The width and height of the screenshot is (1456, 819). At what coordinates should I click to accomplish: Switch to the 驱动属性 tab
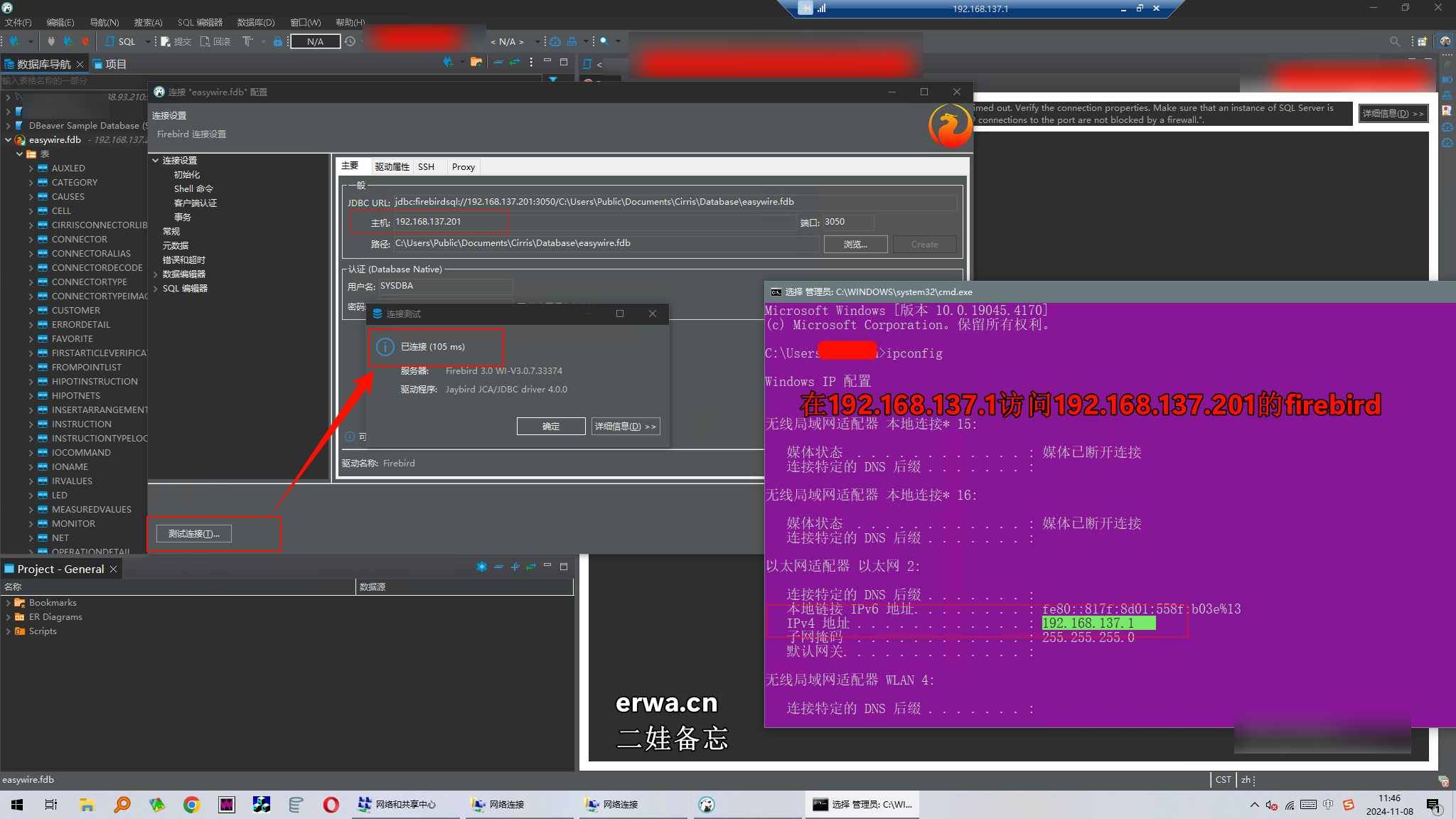tap(392, 167)
